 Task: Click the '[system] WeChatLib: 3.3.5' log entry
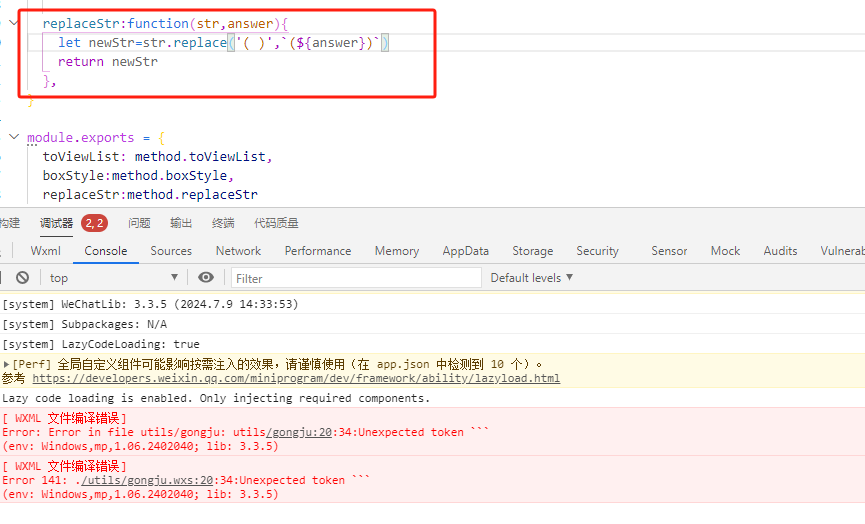pos(150,304)
